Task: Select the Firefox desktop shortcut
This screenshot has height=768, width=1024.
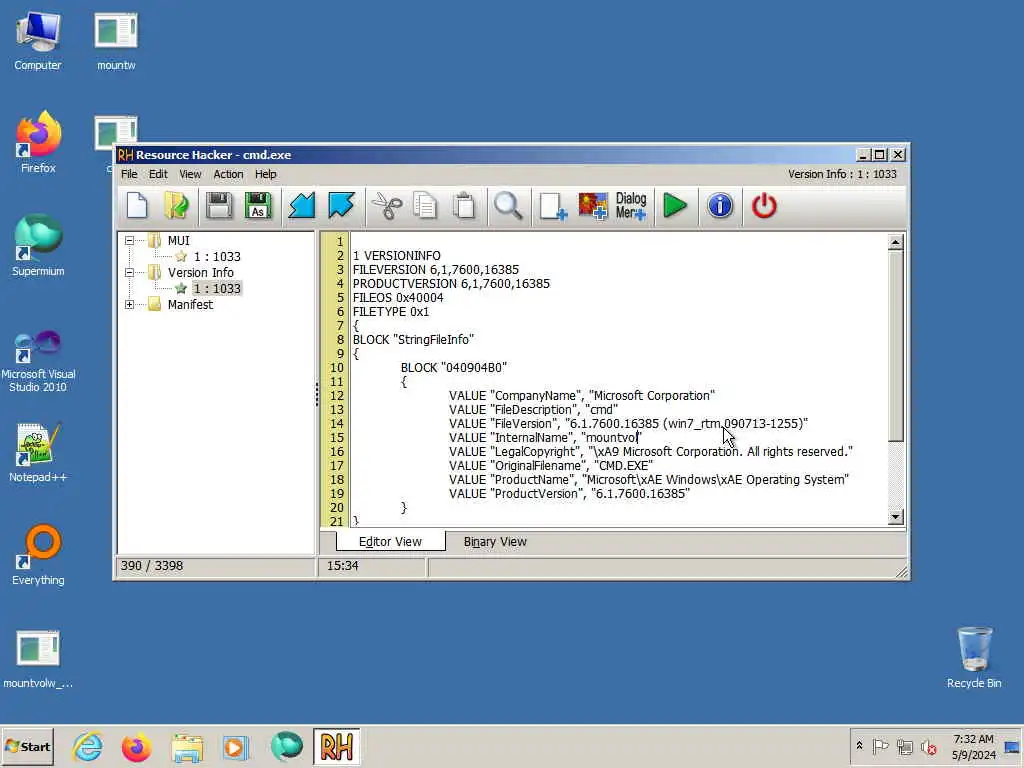Action: [38, 142]
